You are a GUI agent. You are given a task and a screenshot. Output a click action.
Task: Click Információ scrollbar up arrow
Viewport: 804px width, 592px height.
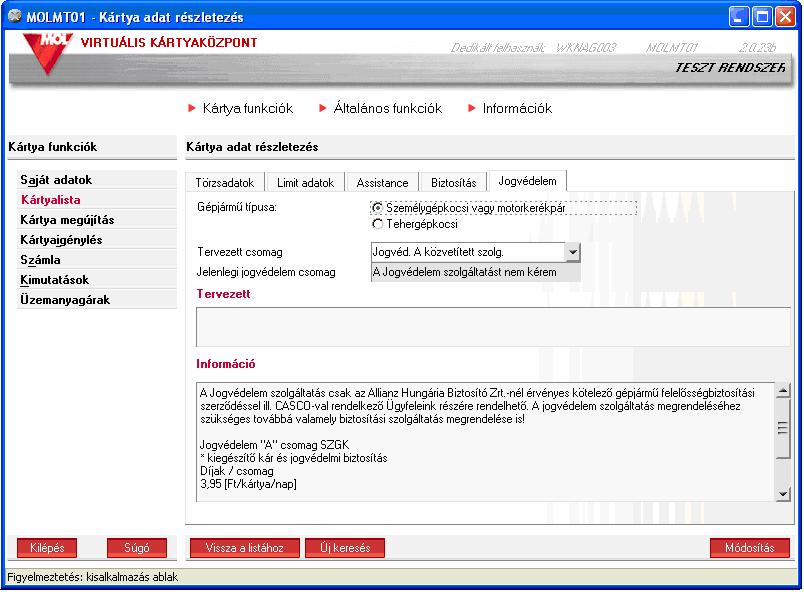pos(782,391)
